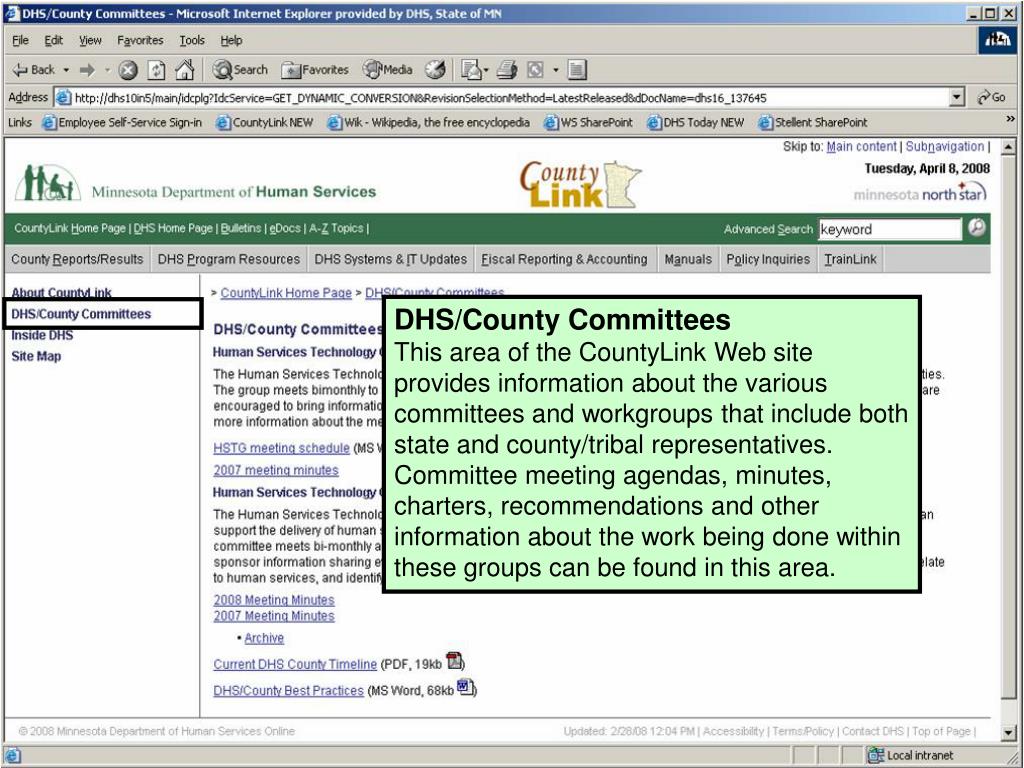Viewport: 1024px width, 768px height.
Task: Click the 2007 meeting minutes link
Action: click(x=276, y=470)
